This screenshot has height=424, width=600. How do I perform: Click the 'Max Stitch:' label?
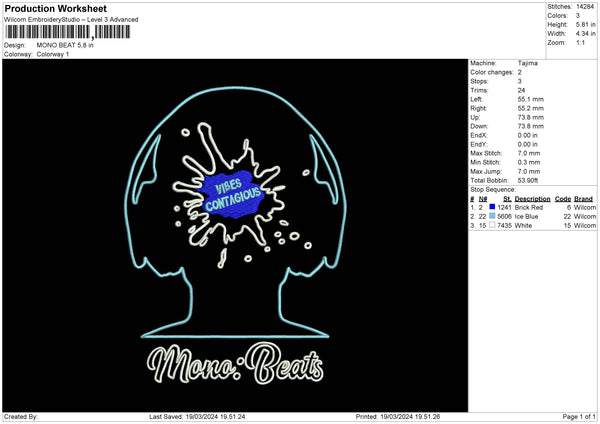(x=486, y=153)
